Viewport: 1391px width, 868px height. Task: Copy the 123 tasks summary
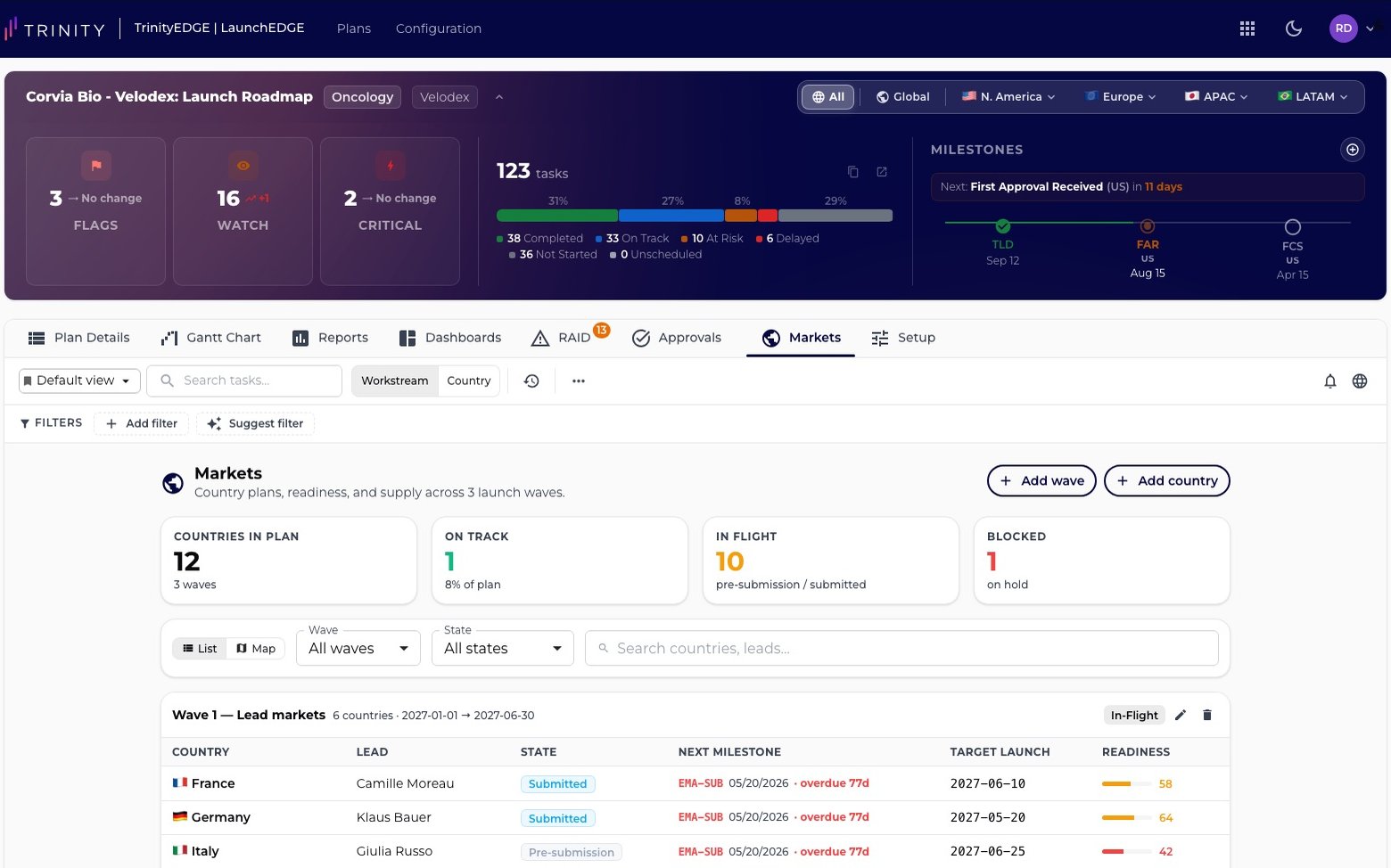coord(852,172)
